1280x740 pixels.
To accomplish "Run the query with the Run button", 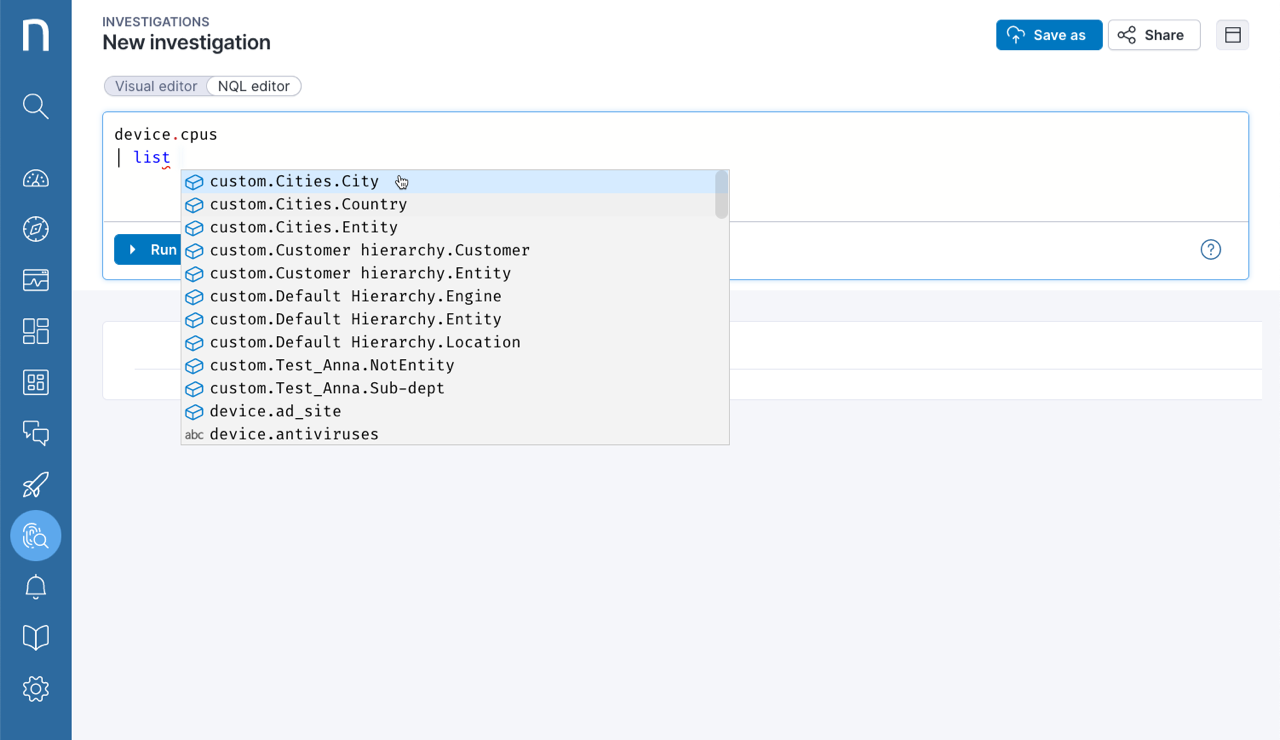I will point(148,250).
